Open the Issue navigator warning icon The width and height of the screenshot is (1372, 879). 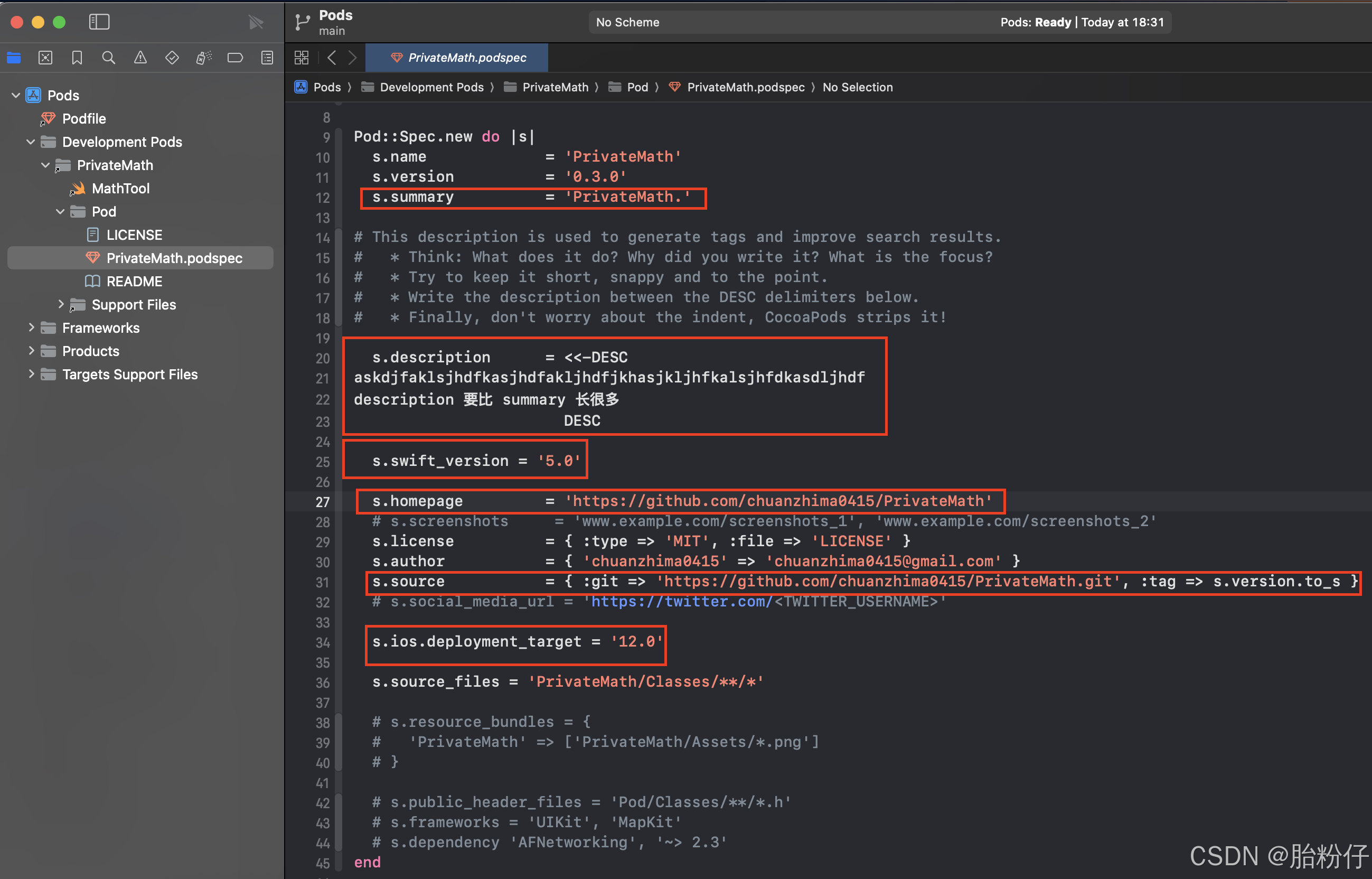[140, 58]
